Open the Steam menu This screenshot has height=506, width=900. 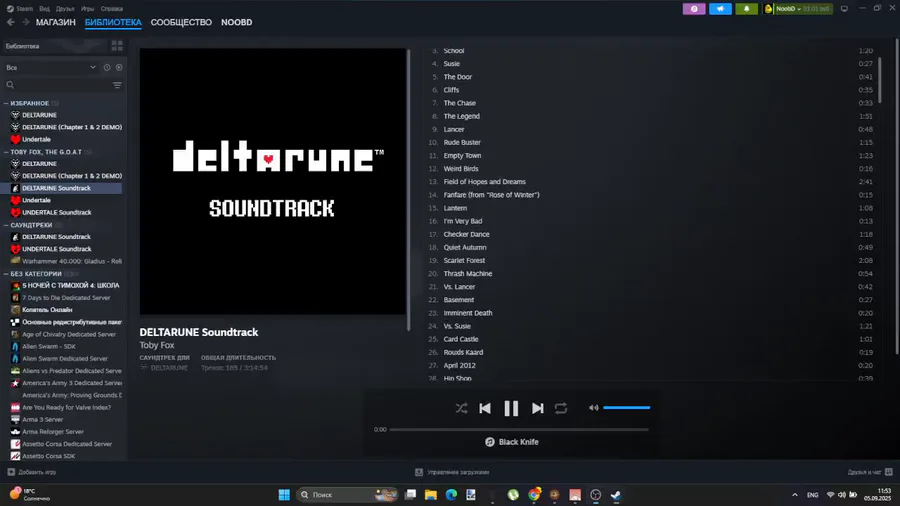pos(20,9)
